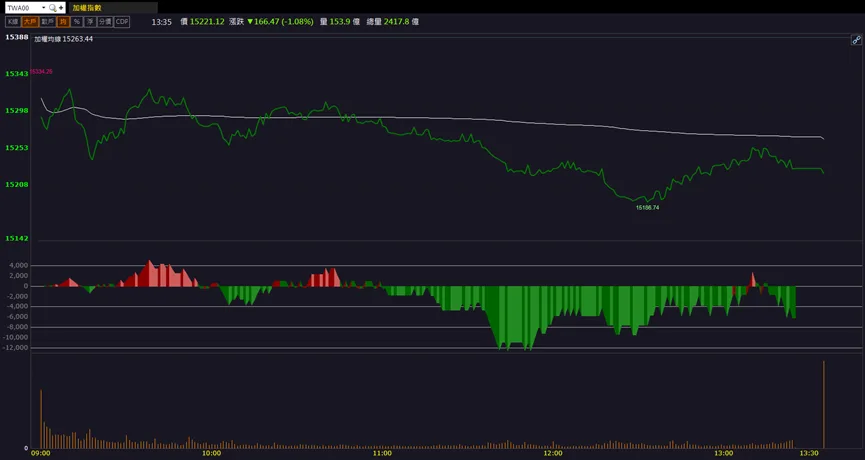The image size is (865, 460).
Task: Click the 4,000 indicator axis label
Action: tap(18, 265)
